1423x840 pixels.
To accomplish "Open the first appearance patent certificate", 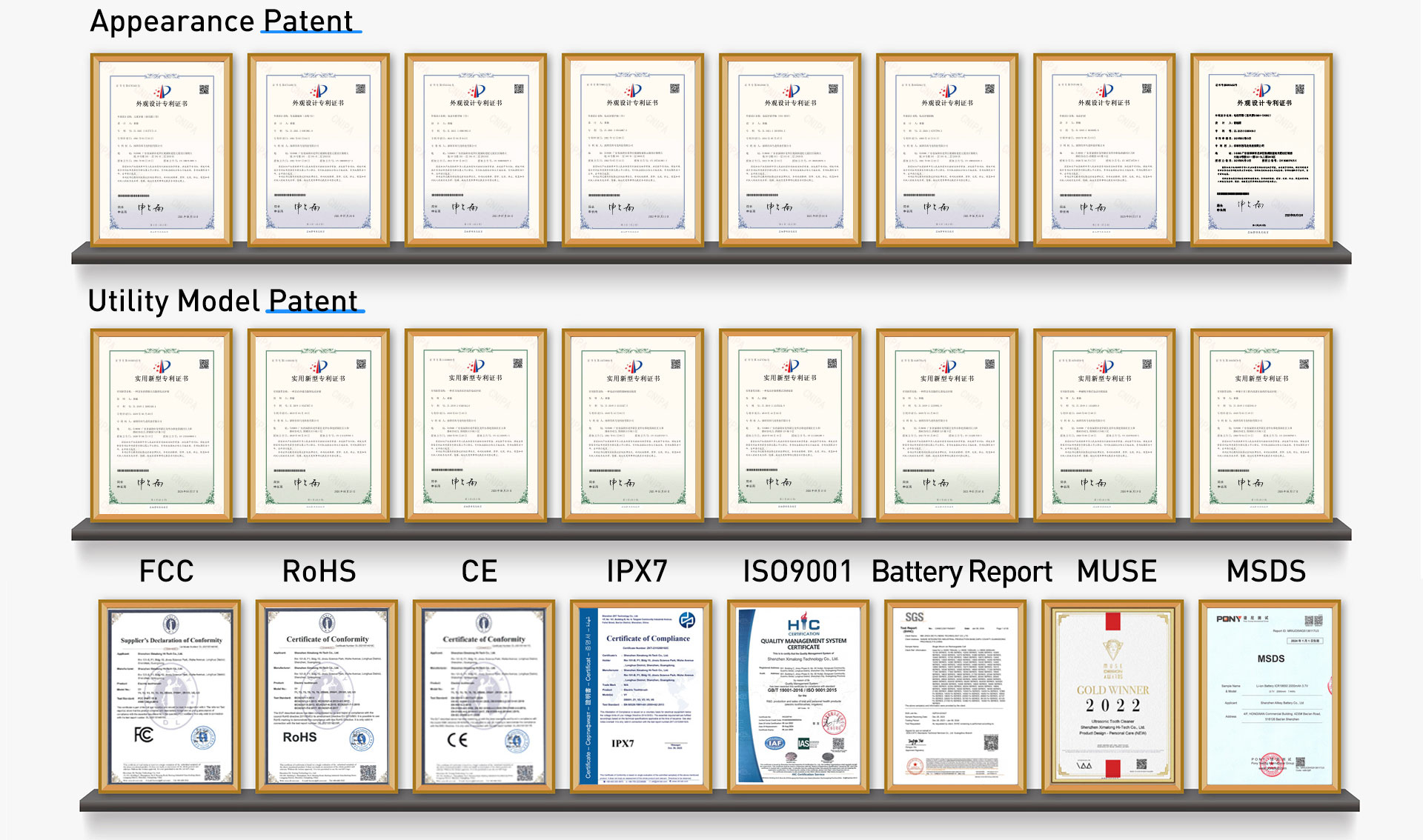I will [162, 150].
